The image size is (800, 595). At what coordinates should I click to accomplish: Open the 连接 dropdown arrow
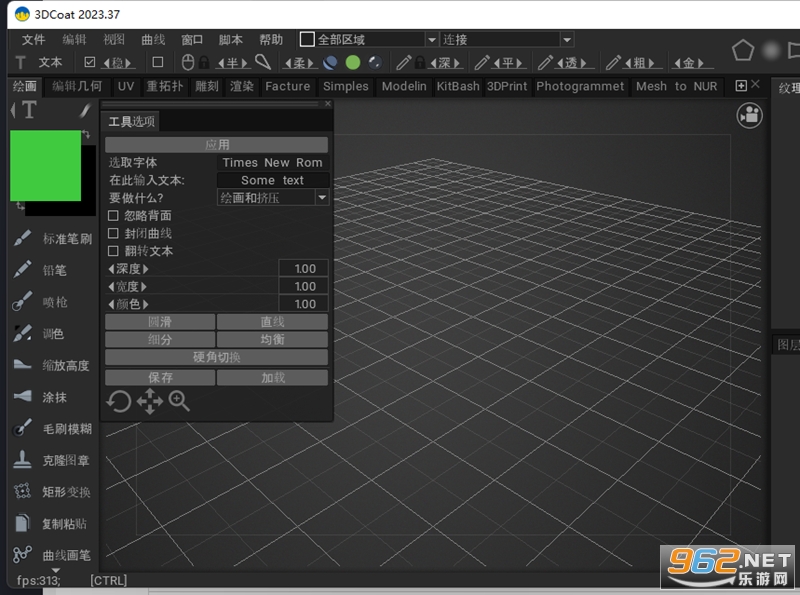point(567,39)
